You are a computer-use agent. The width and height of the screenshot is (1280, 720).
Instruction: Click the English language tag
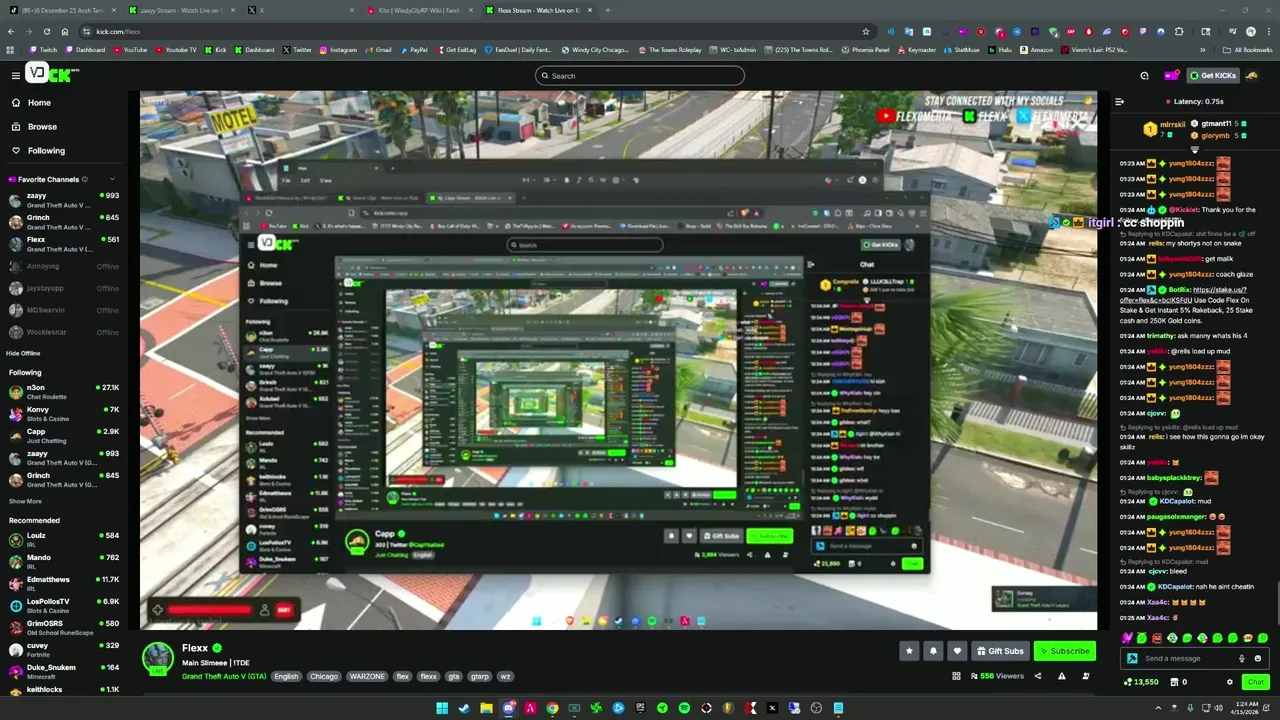point(286,676)
